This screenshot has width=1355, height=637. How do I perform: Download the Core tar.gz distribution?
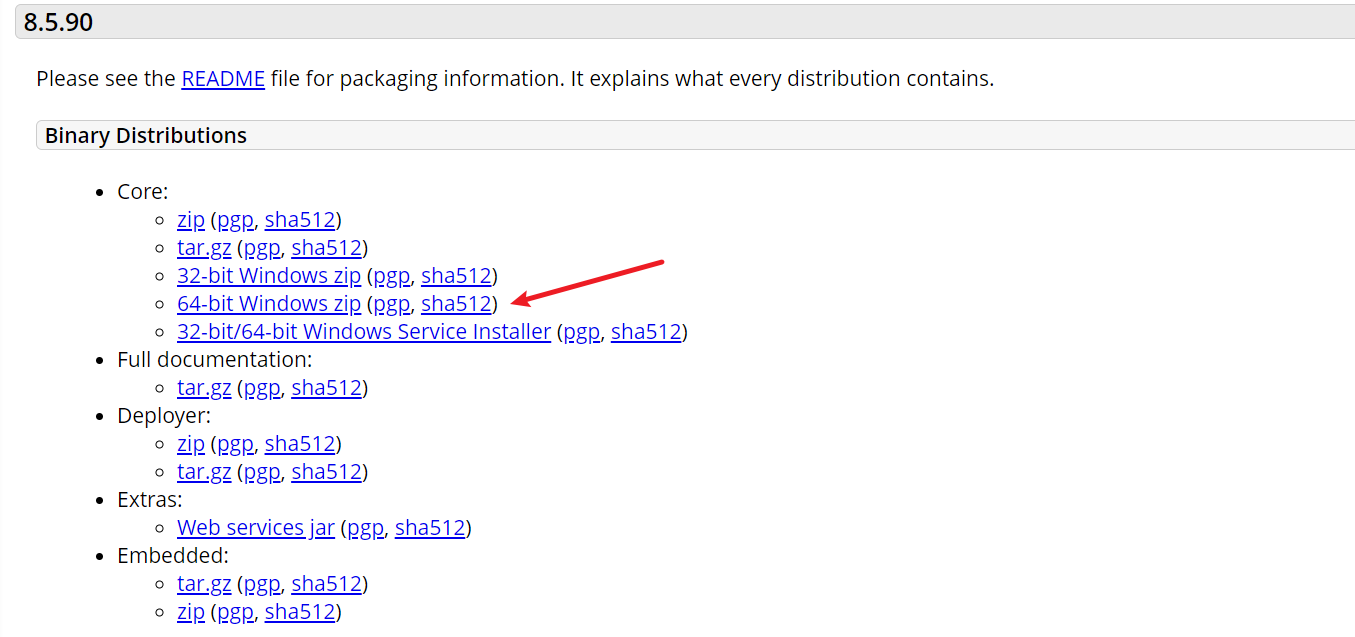coord(204,248)
